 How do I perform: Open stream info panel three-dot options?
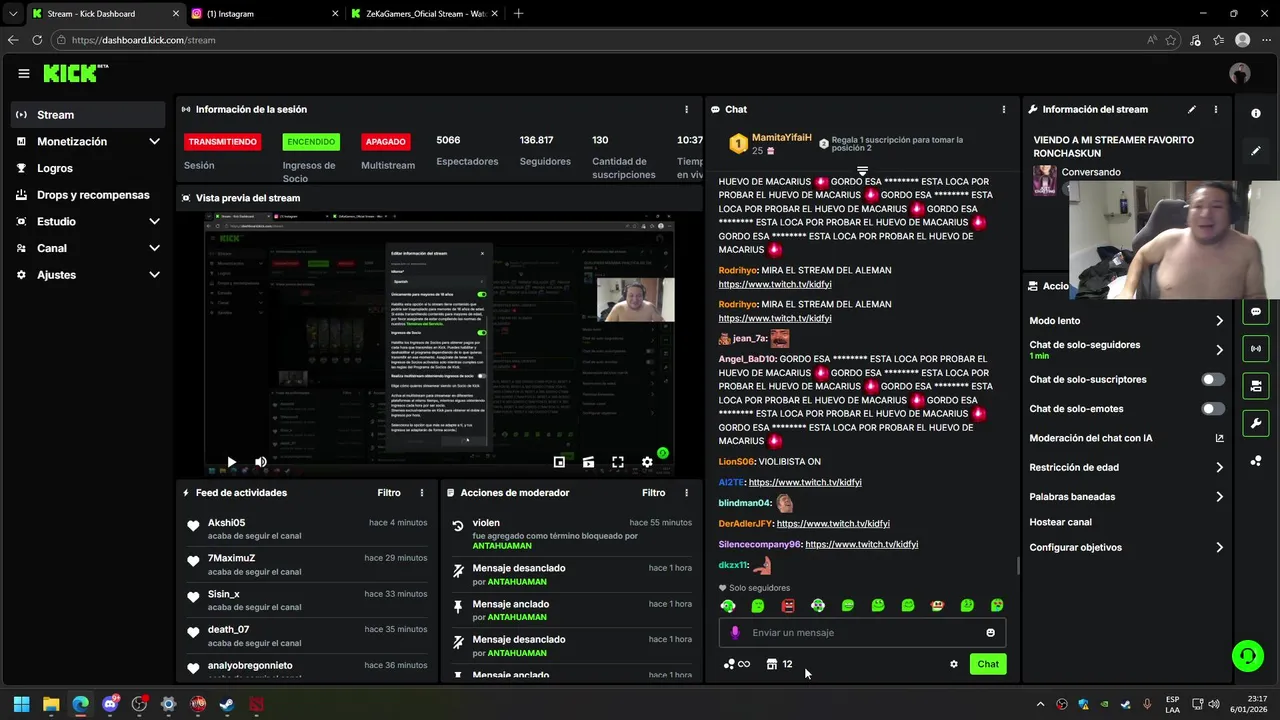(1216, 109)
